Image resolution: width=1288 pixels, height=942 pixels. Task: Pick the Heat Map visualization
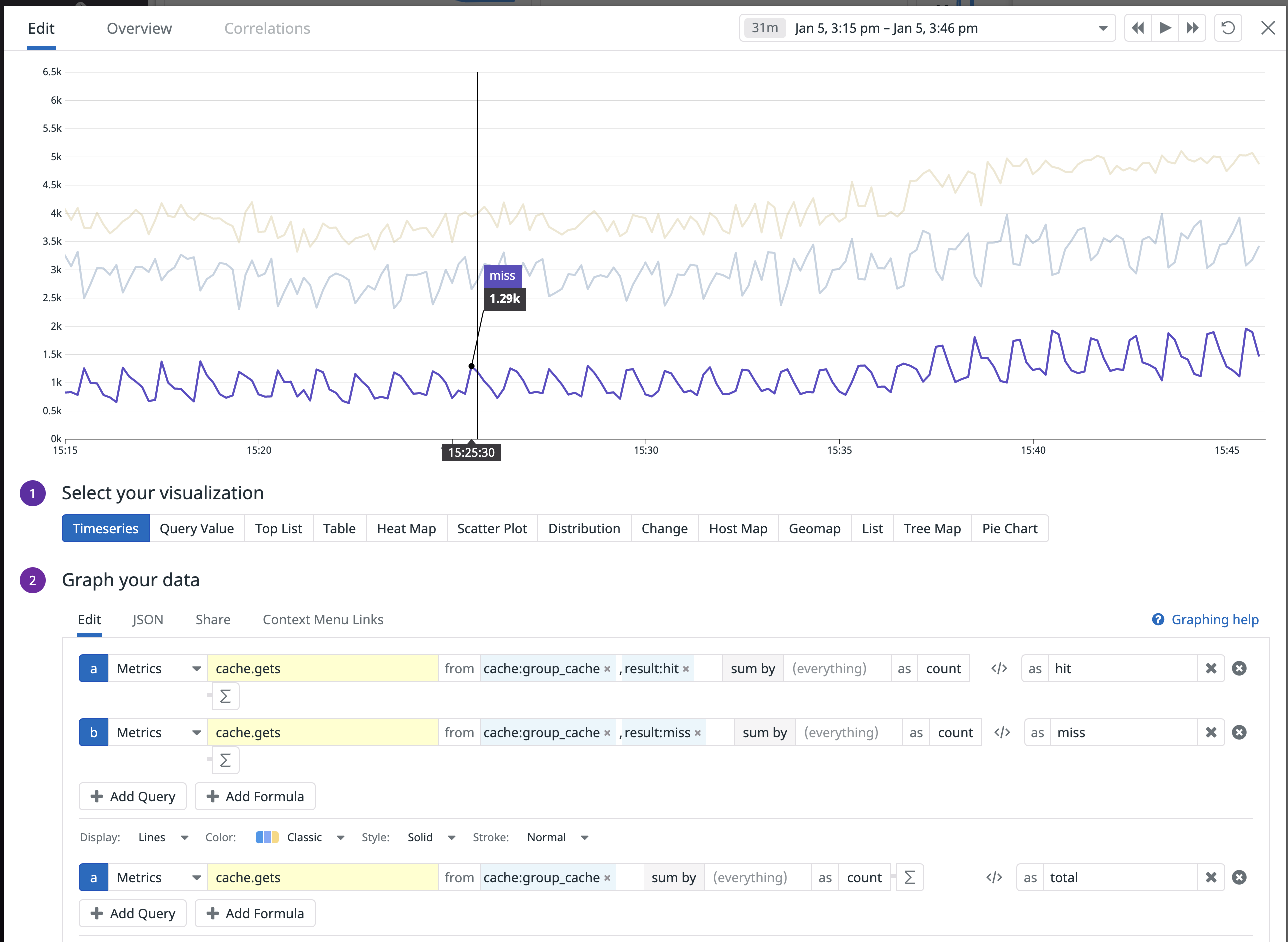(406, 528)
